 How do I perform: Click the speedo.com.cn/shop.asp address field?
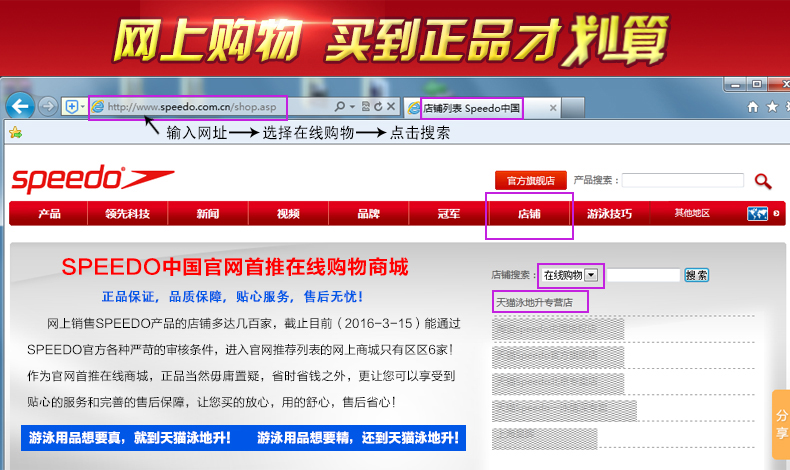[192, 107]
